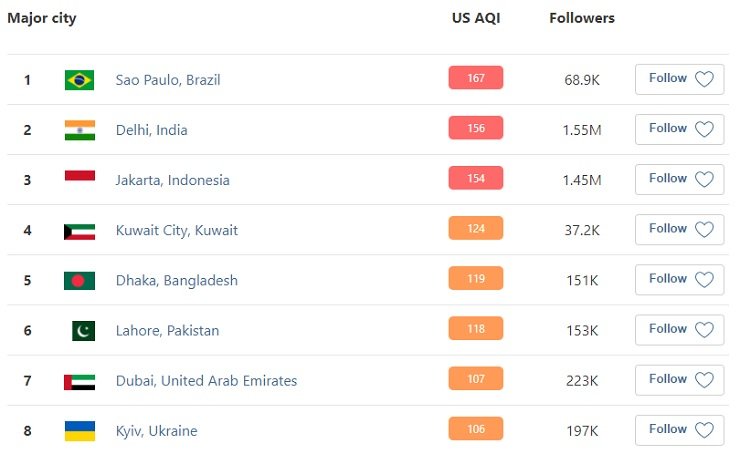Click the Indonesia flag icon
Viewport: 740px width, 454px height.
79,178
